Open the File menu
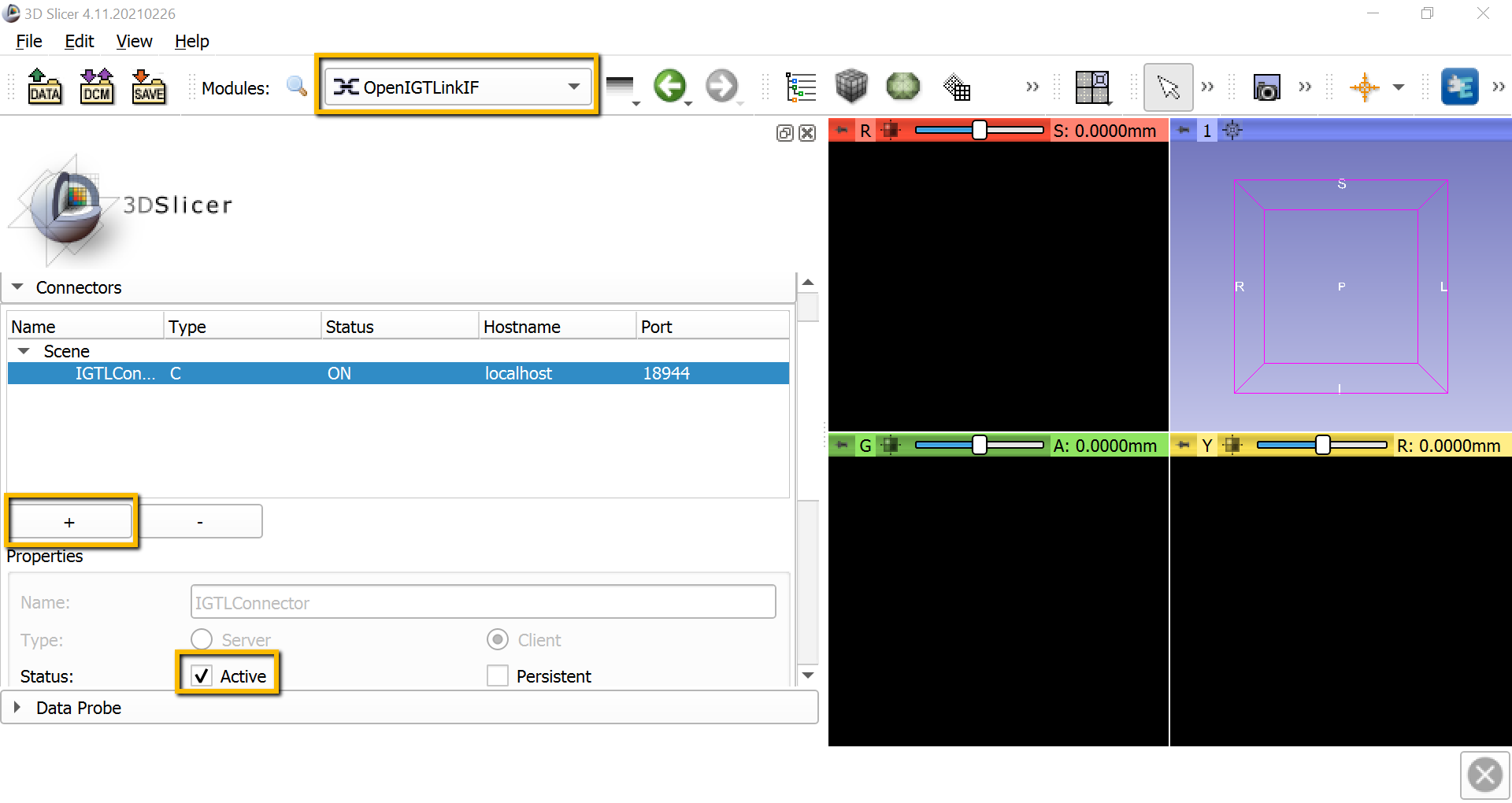Viewport: 1512px width, 803px height. coord(29,41)
